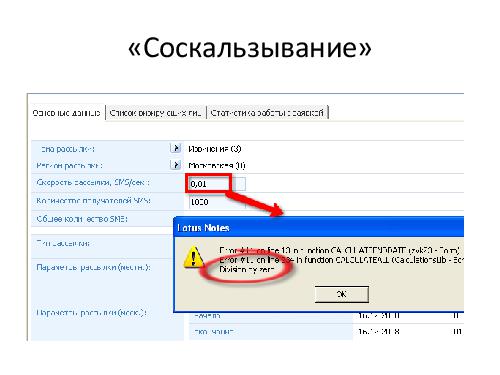Click the Lotus Notes dialog title bar
This screenshot has height=375, width=500.
pos(319,228)
